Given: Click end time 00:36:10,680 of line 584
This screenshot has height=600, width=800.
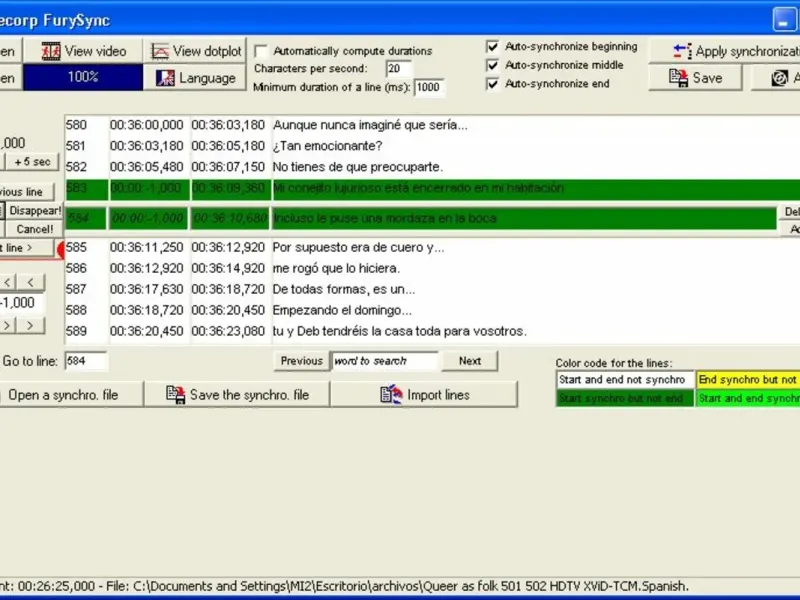Looking at the screenshot, I should coord(230,218).
